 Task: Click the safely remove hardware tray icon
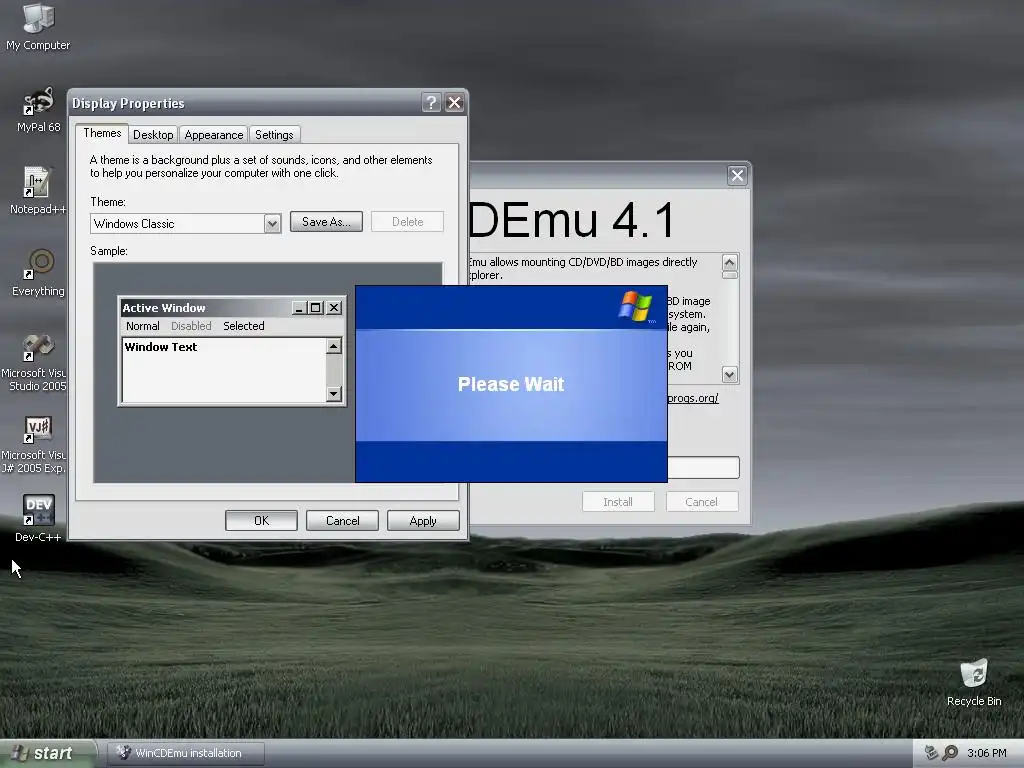[931, 753]
